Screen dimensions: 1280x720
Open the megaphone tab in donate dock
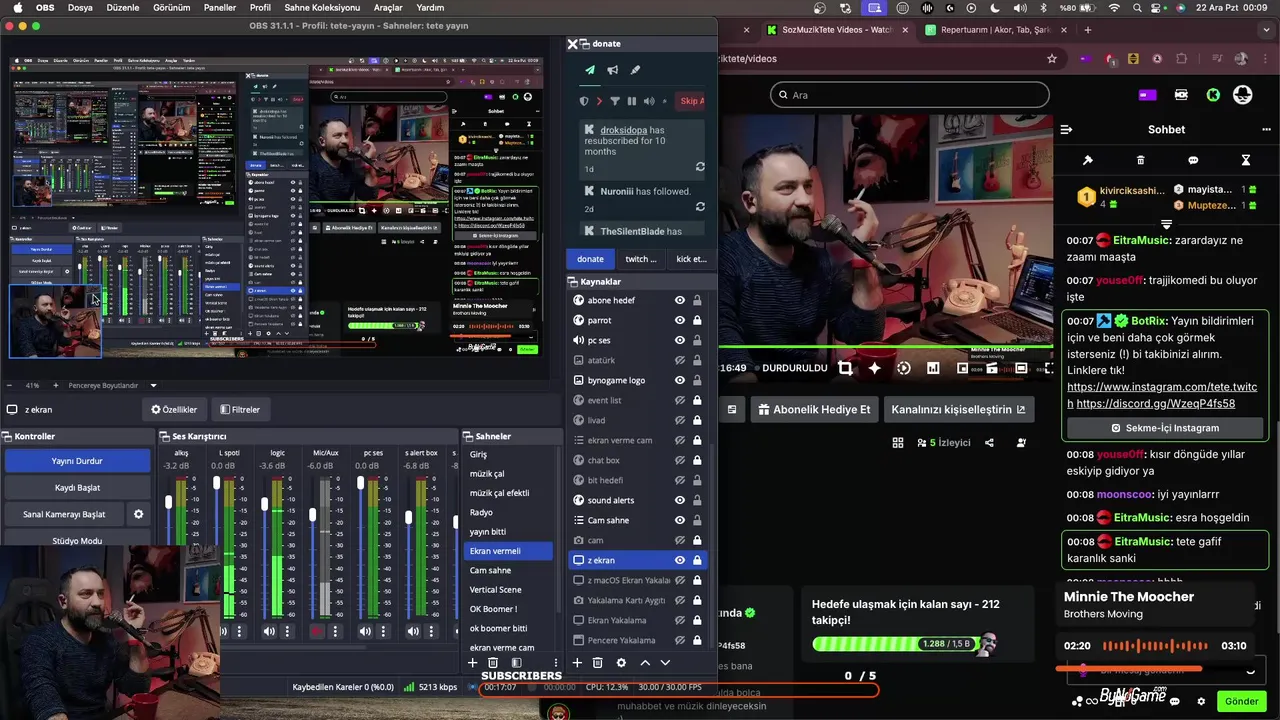[x=612, y=70]
